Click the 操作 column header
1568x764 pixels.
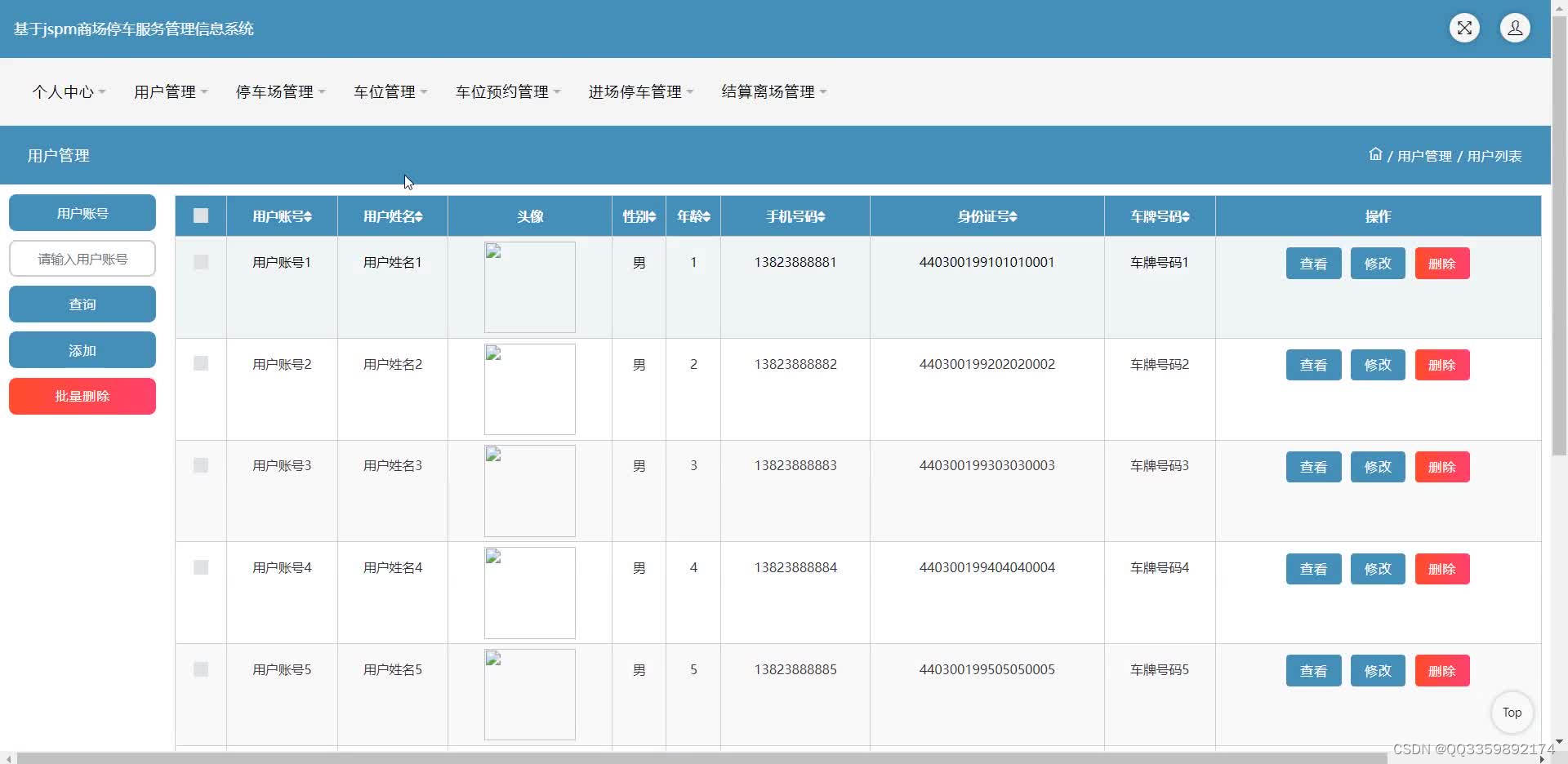1378,216
